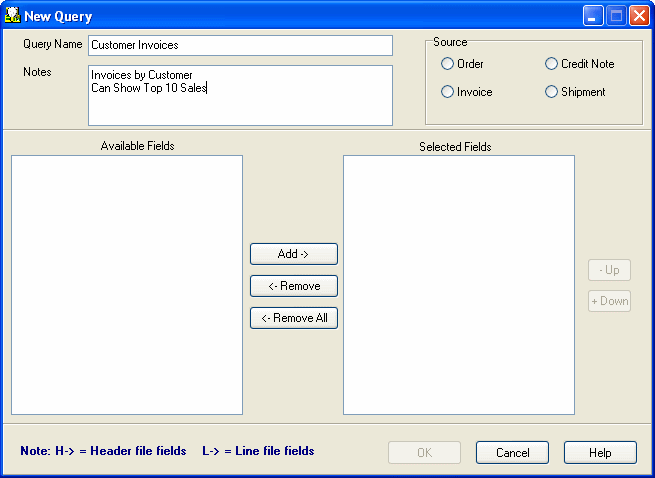Move field down with + Down button

609,301
